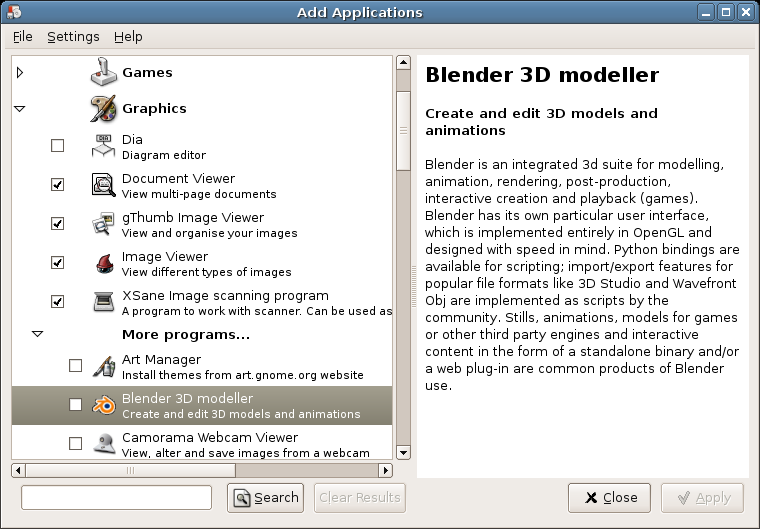
Task: Click the Games joystick icon
Action: point(104,72)
